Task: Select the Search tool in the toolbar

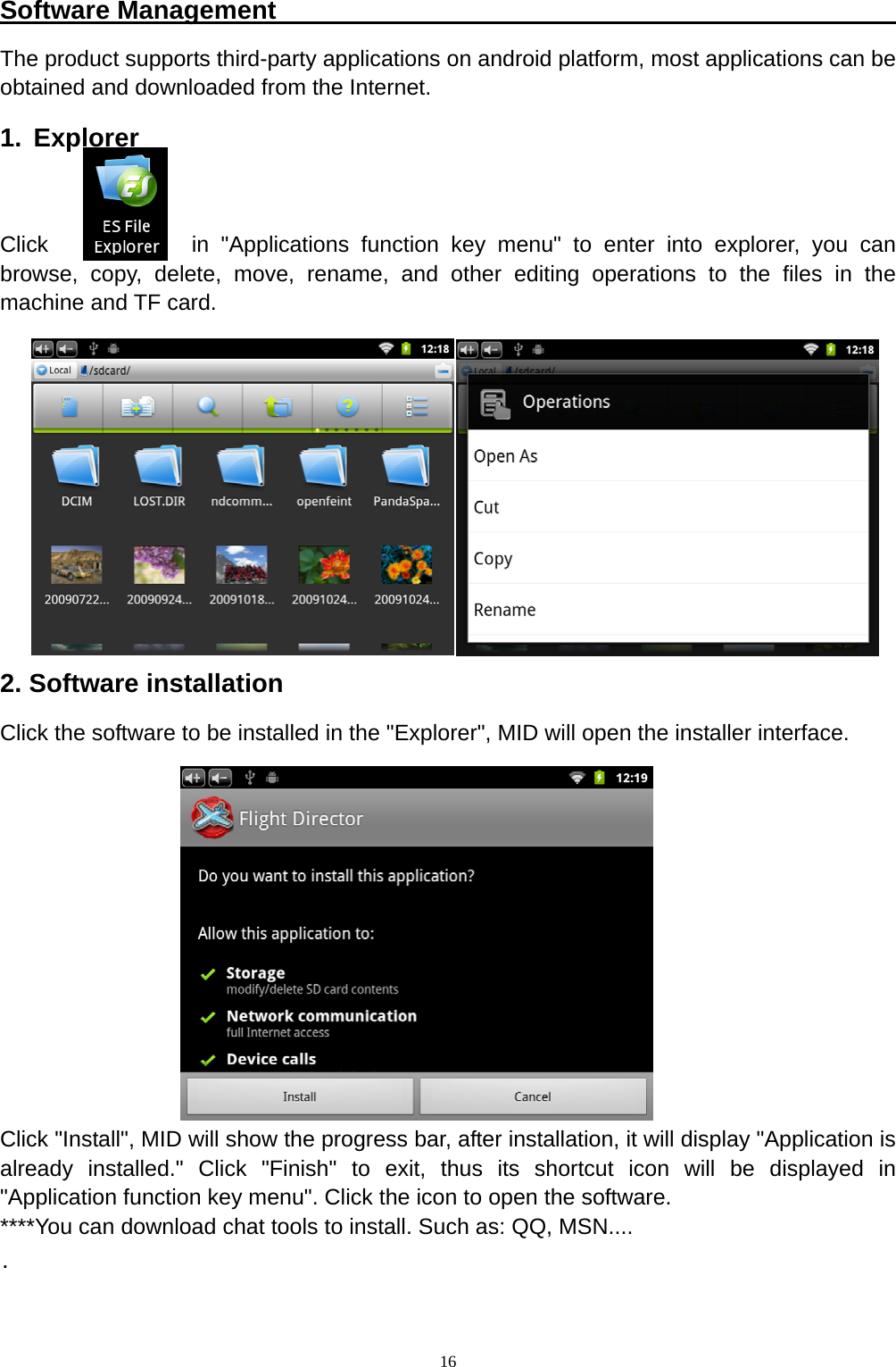Action: click(208, 407)
